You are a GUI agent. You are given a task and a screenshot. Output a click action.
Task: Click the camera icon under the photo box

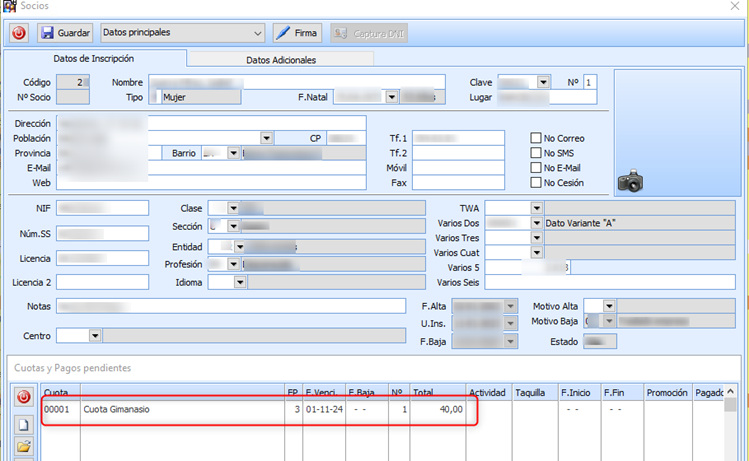pyautogui.click(x=630, y=181)
